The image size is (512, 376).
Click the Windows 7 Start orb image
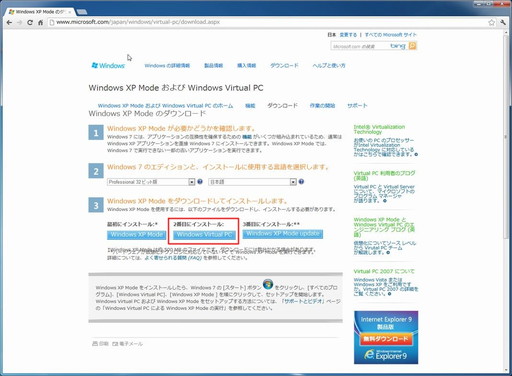pyautogui.click(x=268, y=284)
